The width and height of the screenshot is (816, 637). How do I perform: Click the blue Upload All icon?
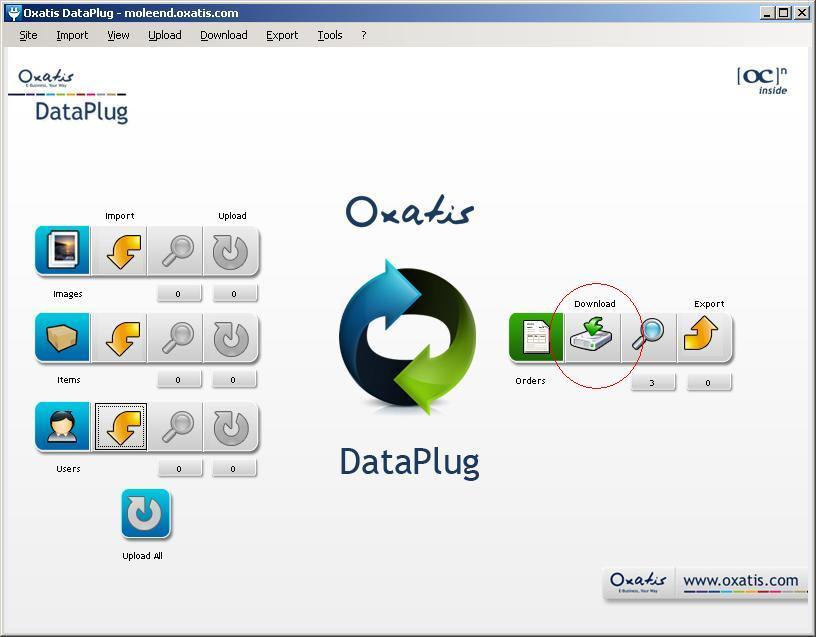(146, 513)
